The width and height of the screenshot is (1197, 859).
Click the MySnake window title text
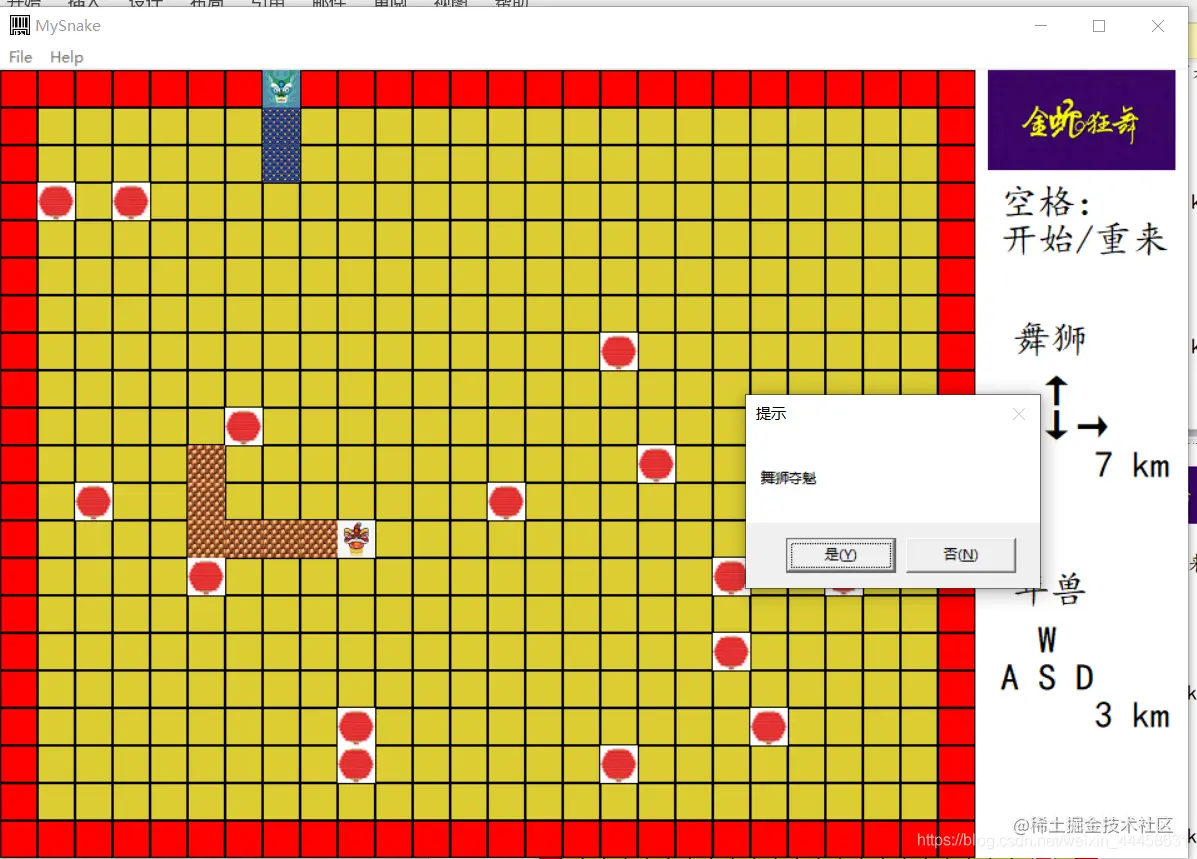pyautogui.click(x=68, y=26)
